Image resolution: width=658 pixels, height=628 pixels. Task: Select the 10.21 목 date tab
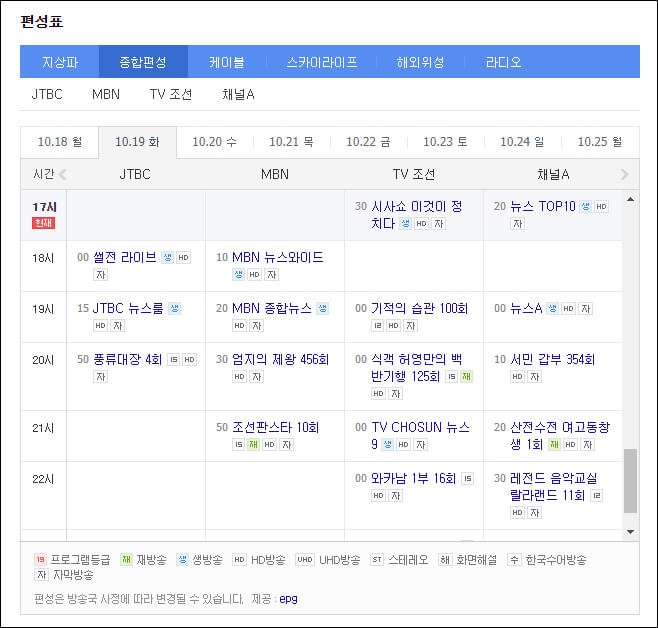(291, 142)
